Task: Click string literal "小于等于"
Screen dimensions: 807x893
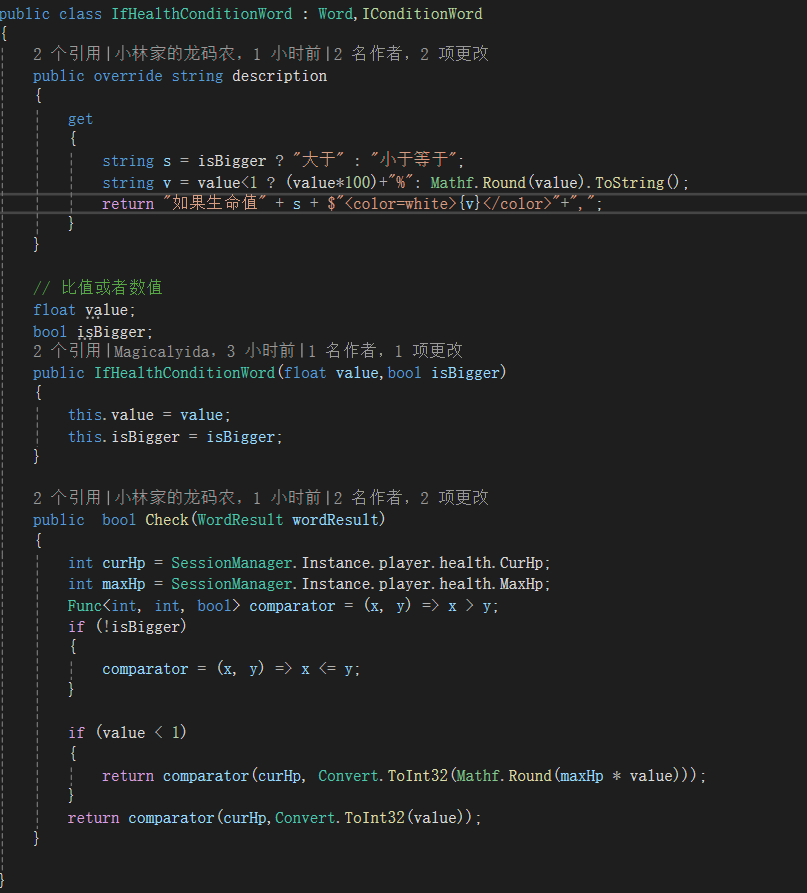Action: [x=413, y=160]
